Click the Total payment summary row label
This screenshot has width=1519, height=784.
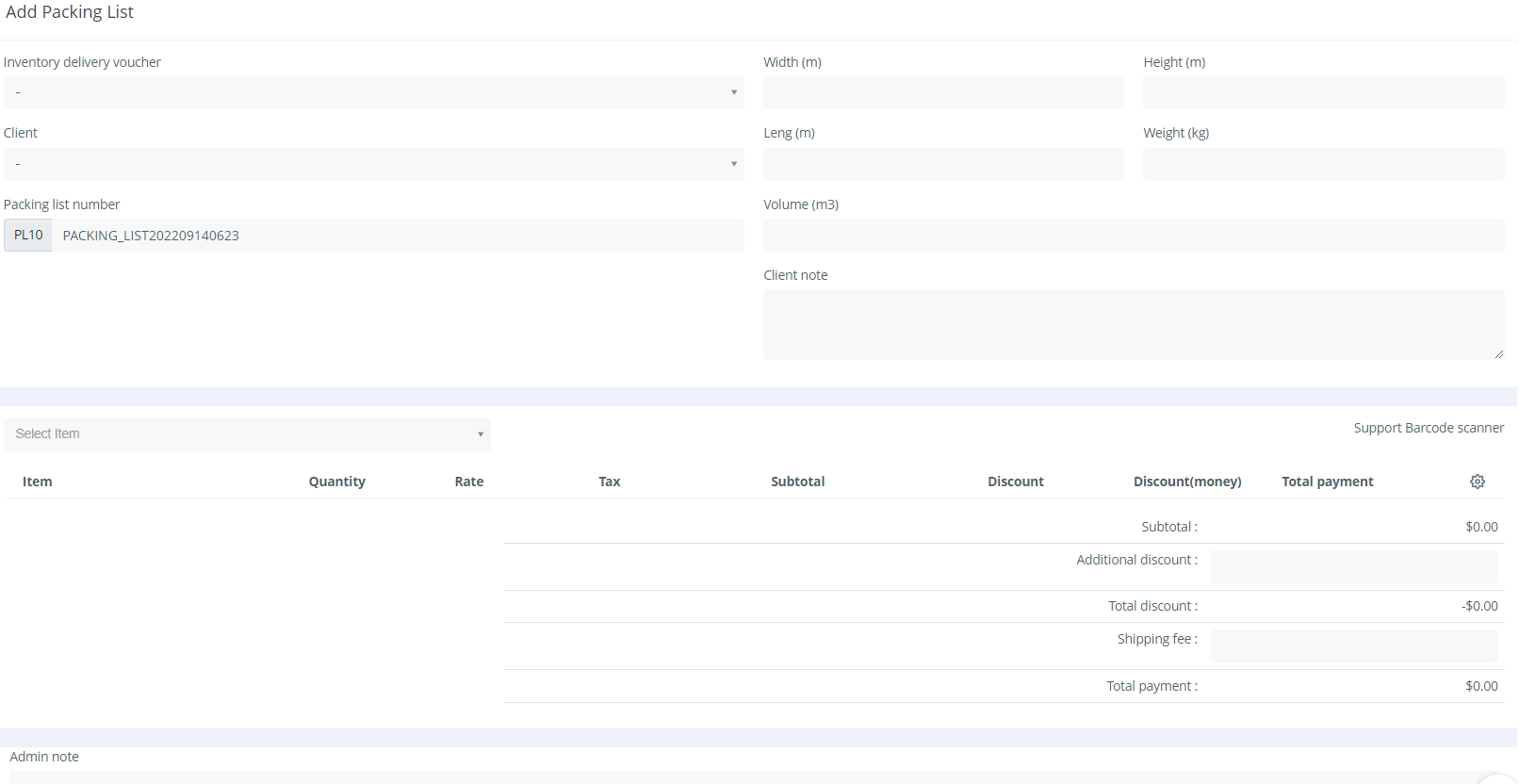1152,686
